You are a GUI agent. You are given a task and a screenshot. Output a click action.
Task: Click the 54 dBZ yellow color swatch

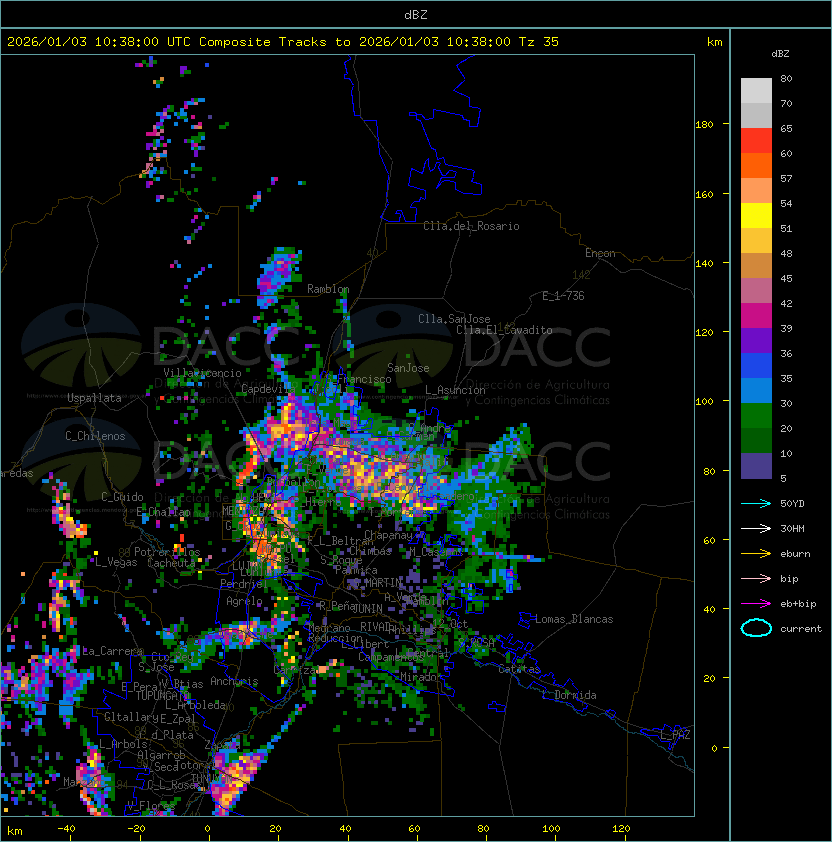point(756,215)
